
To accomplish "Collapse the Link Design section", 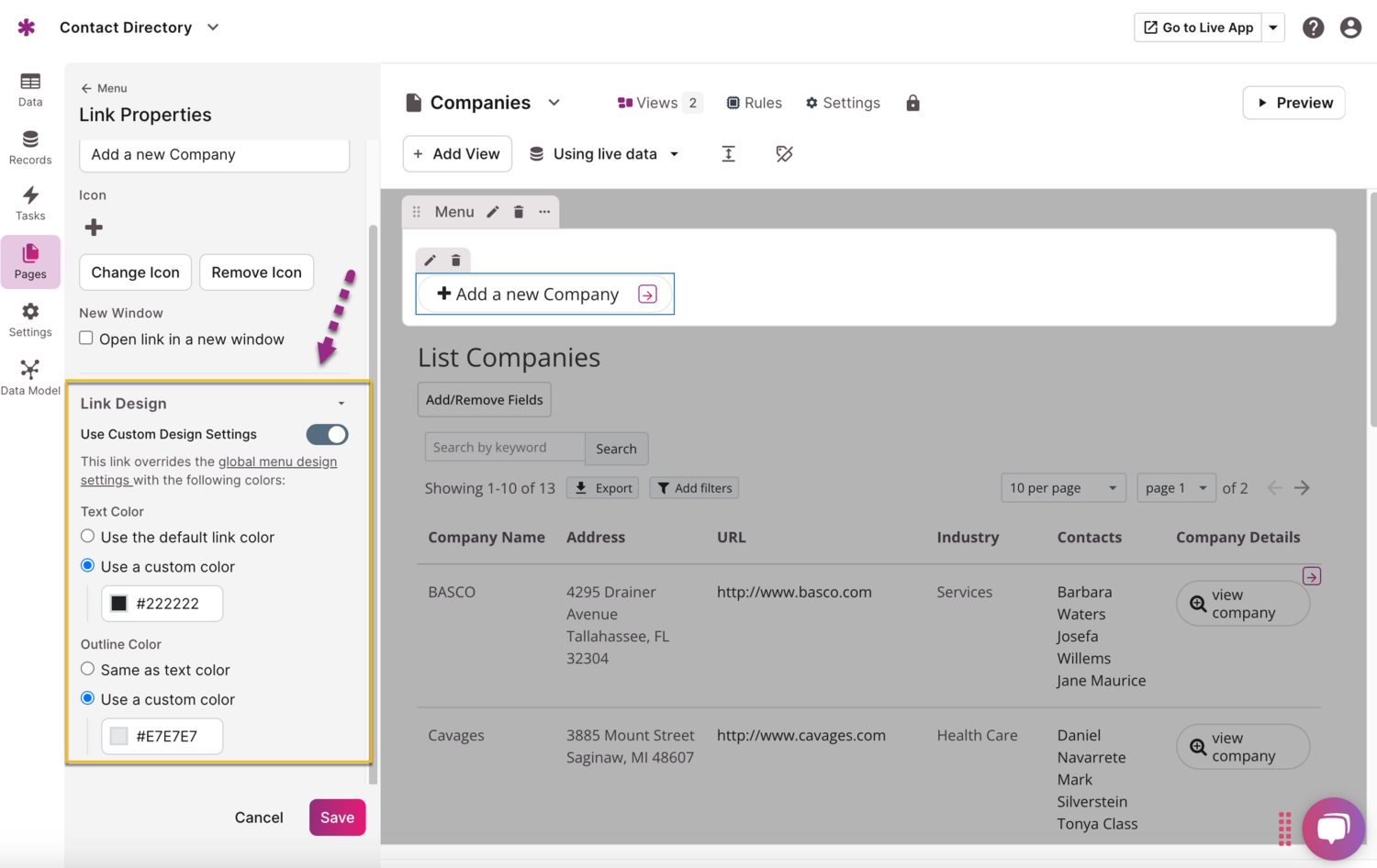I will [341, 404].
